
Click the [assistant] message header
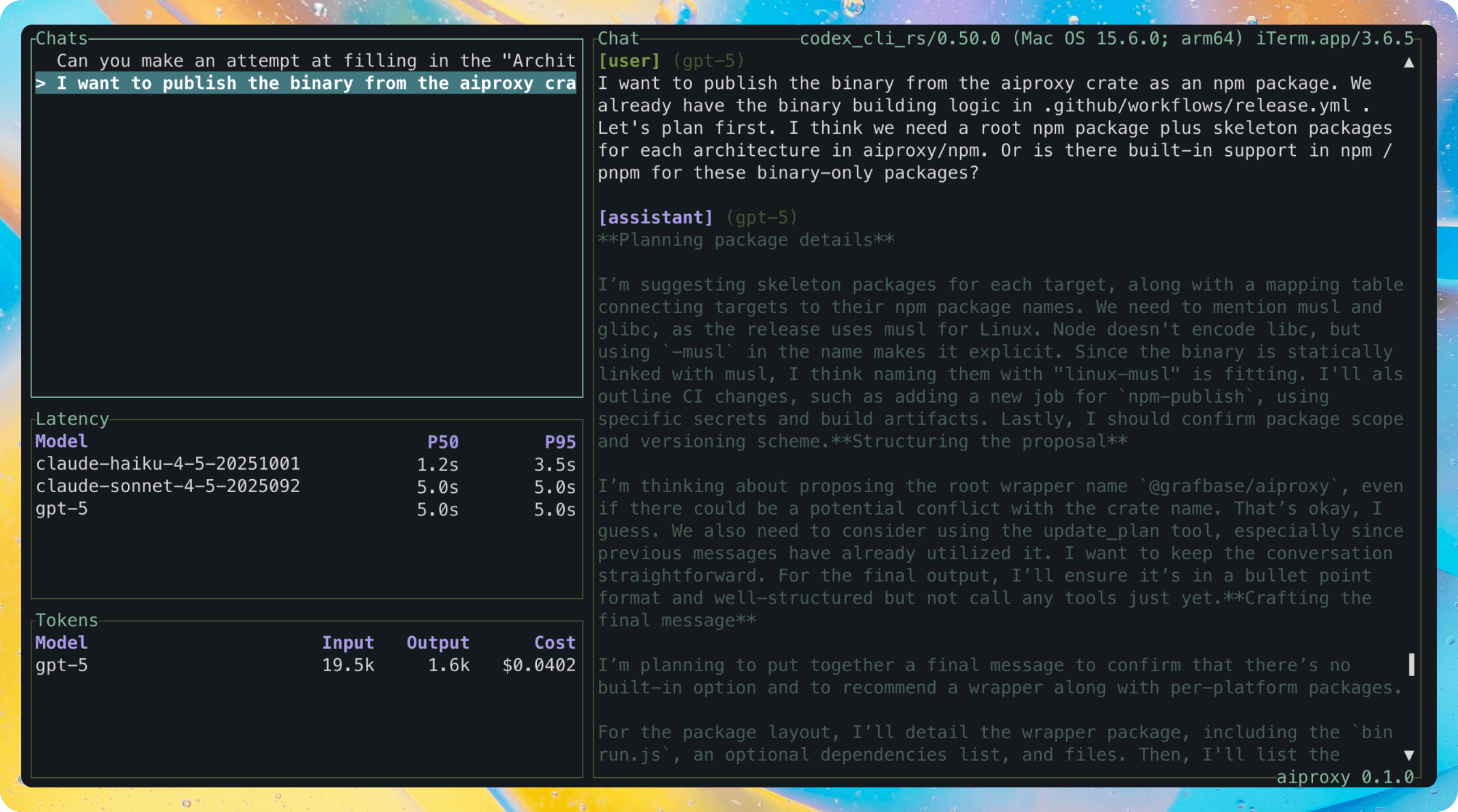655,217
